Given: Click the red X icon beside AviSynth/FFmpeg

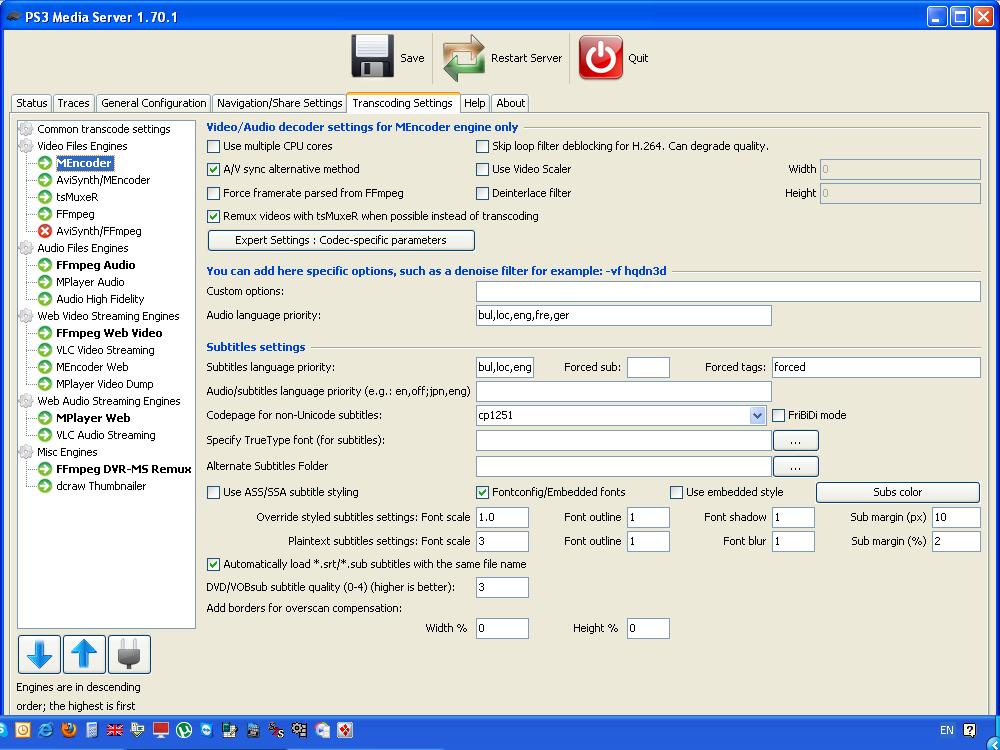Looking at the screenshot, I should [45, 231].
